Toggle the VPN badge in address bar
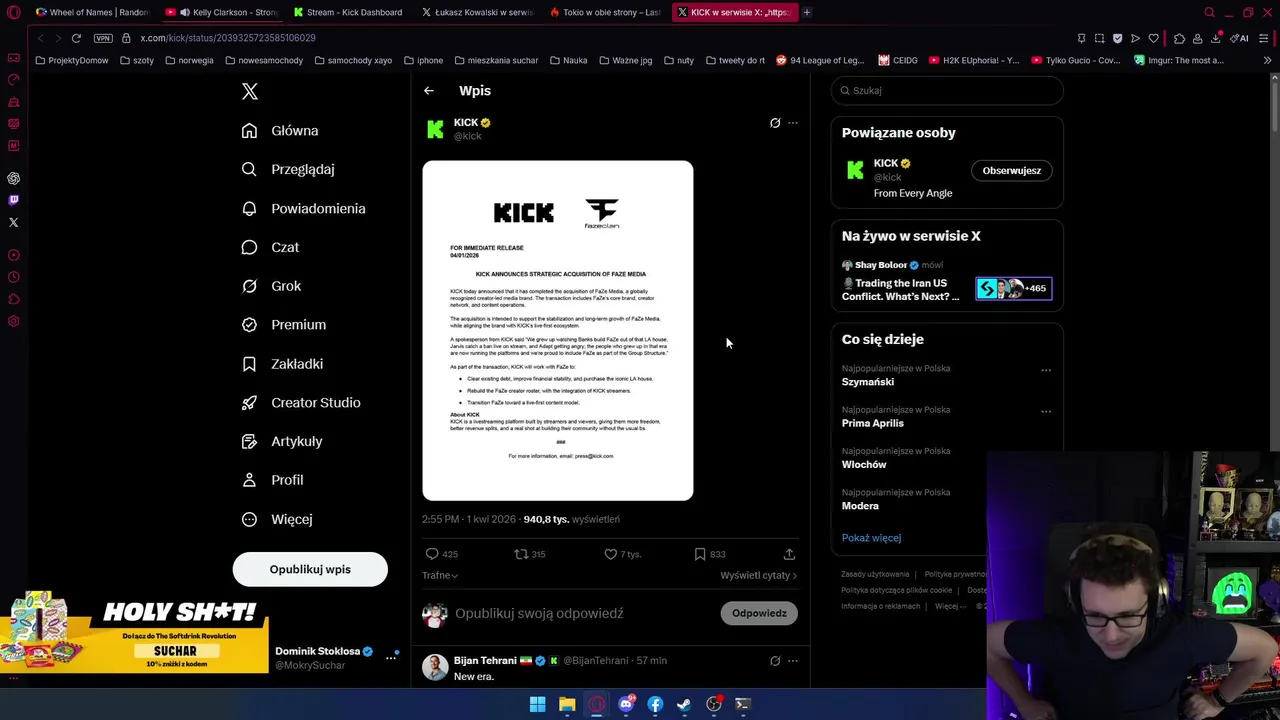This screenshot has height=720, width=1280. [x=103, y=38]
